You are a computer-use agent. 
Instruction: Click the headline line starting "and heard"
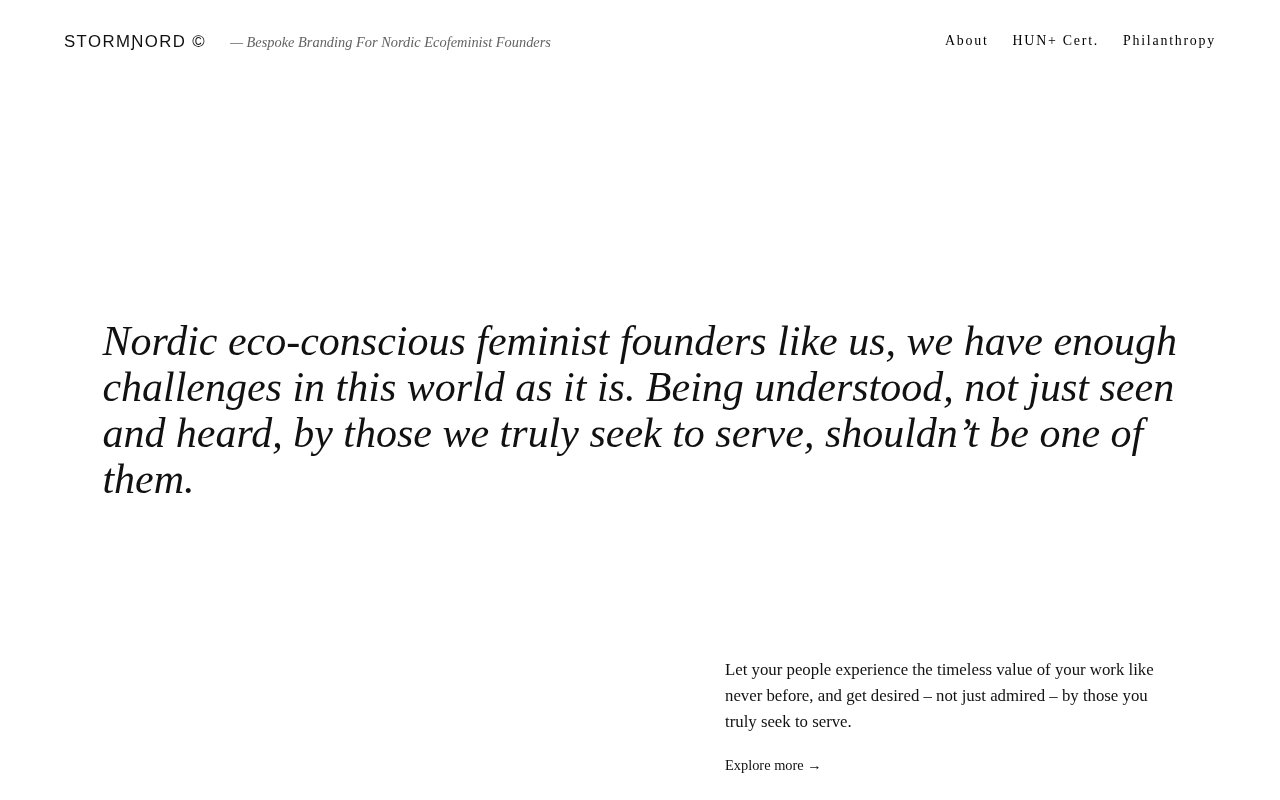(622, 434)
